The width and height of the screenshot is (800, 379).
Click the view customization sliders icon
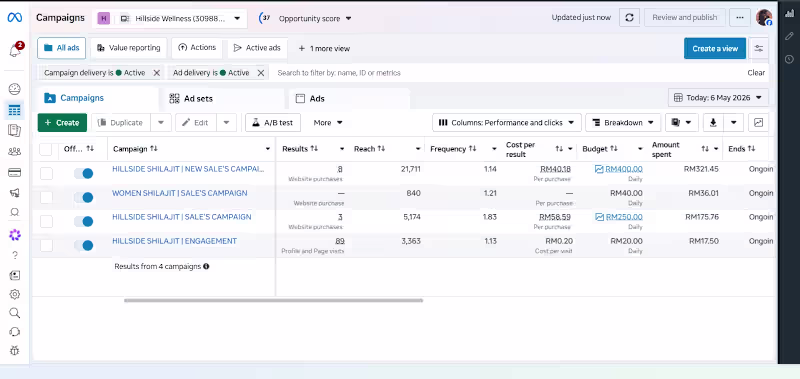[x=759, y=48]
